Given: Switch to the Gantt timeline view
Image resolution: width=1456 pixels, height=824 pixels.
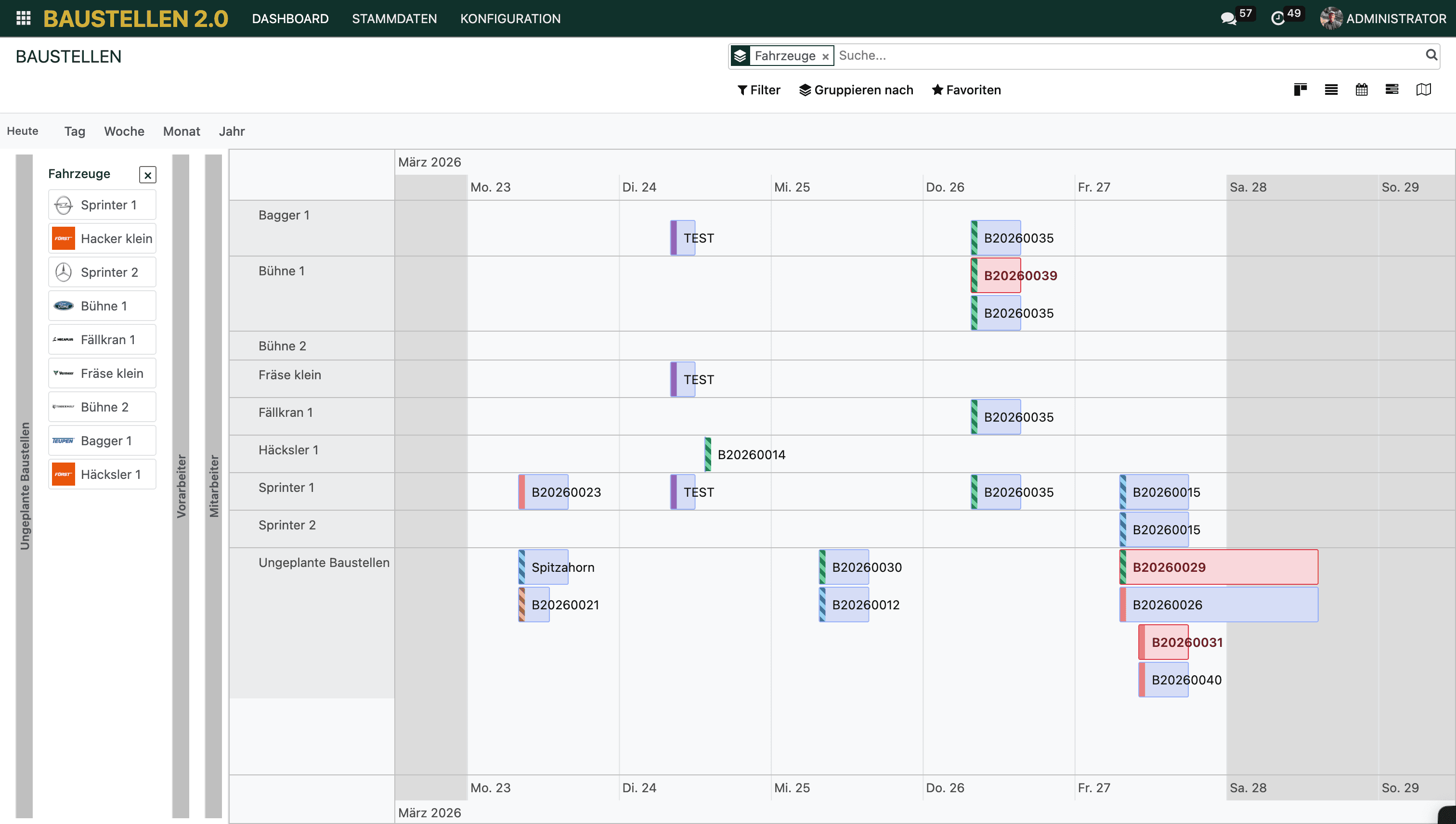Looking at the screenshot, I should [x=1391, y=90].
